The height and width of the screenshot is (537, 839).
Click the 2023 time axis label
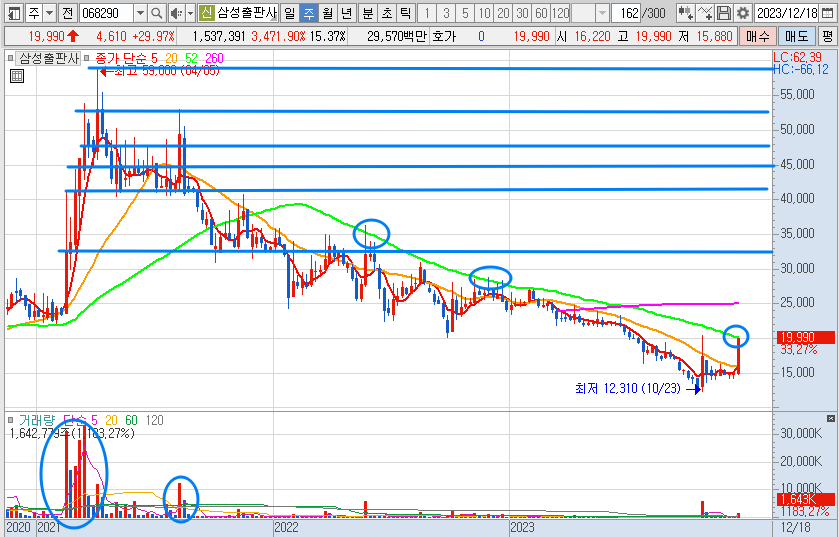(x=522, y=527)
